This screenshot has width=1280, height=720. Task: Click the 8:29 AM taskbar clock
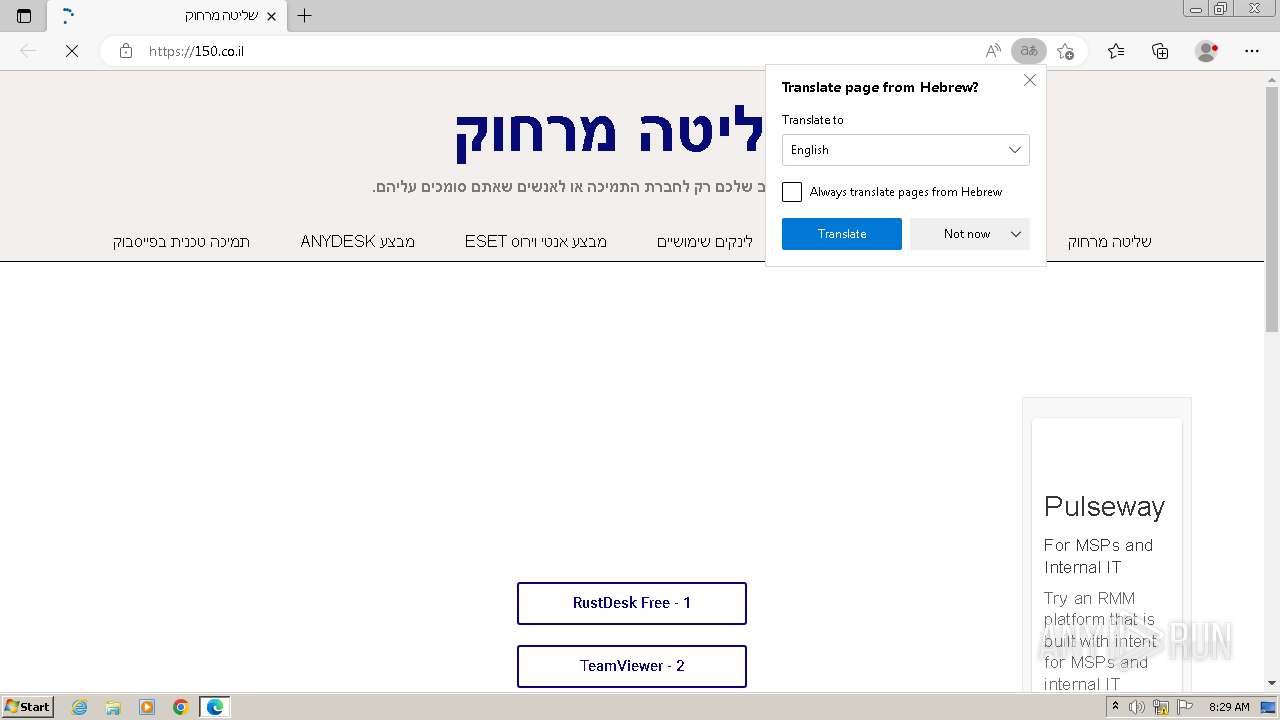click(x=1229, y=707)
